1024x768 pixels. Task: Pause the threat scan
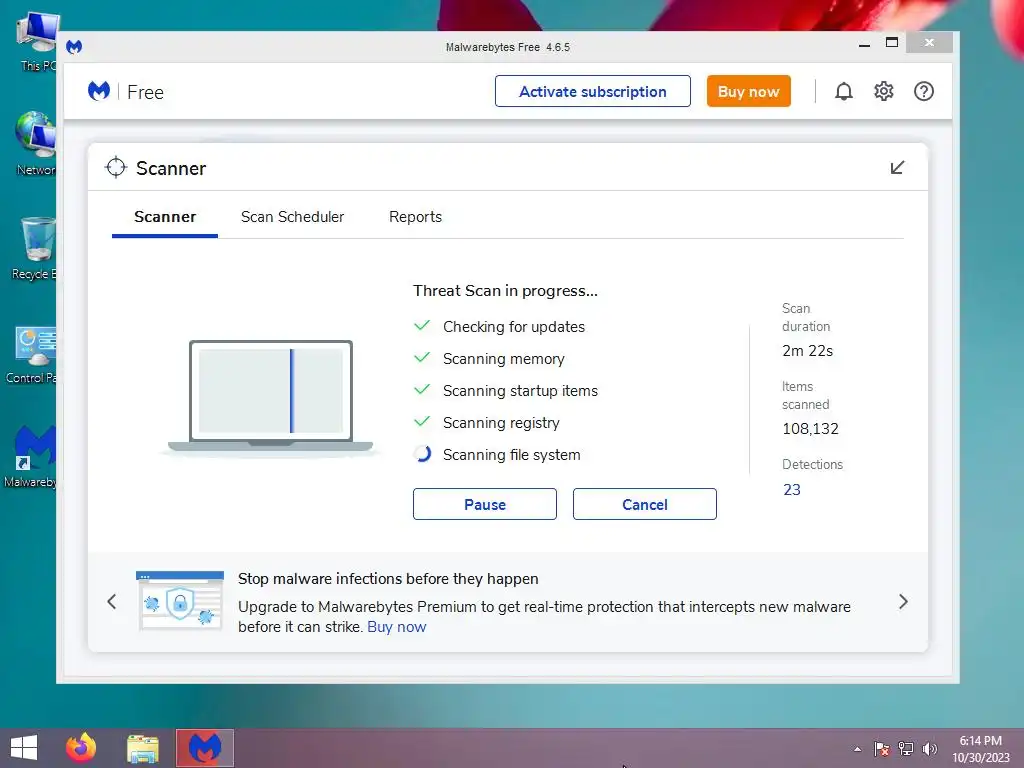[485, 504]
